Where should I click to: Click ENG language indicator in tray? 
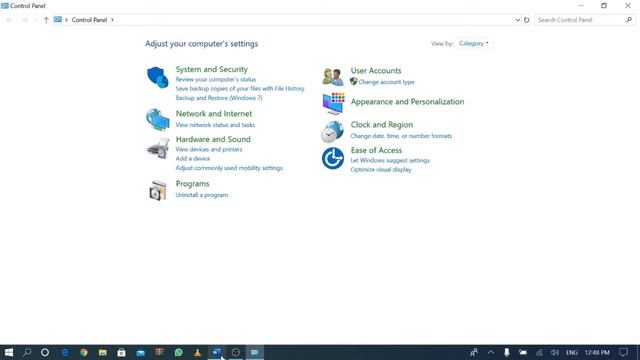pos(571,352)
